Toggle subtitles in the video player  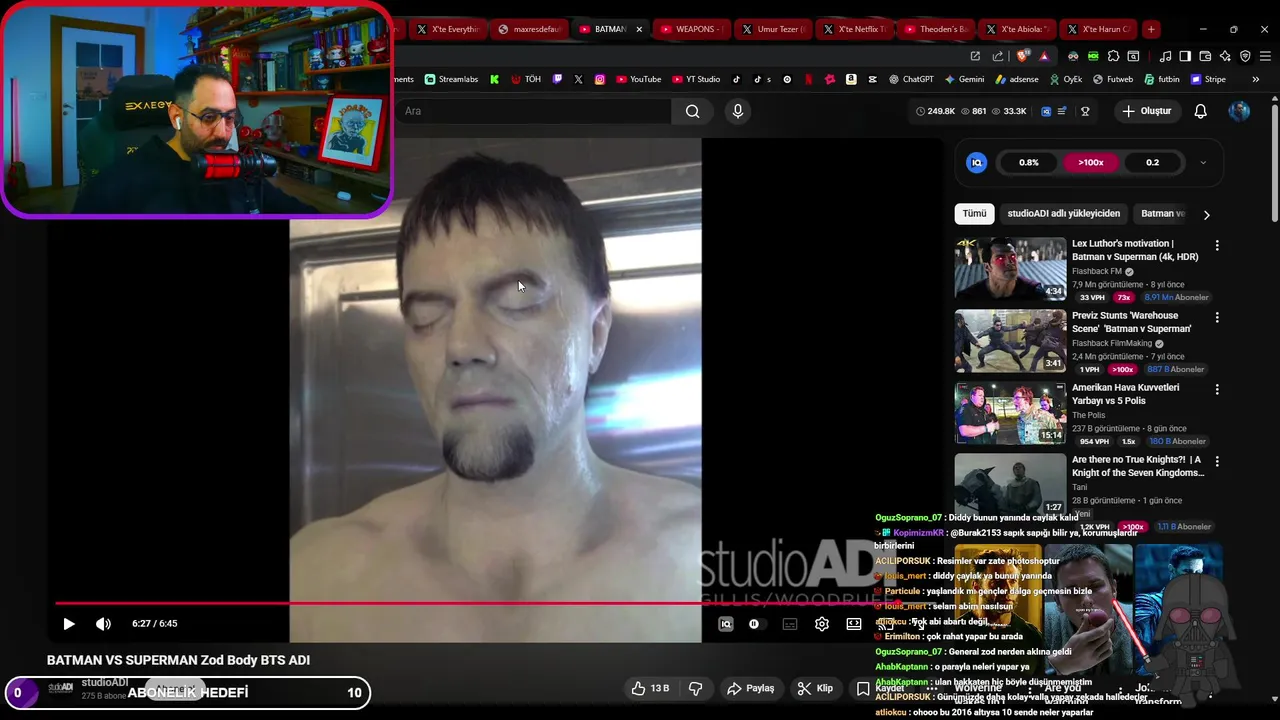click(x=790, y=624)
